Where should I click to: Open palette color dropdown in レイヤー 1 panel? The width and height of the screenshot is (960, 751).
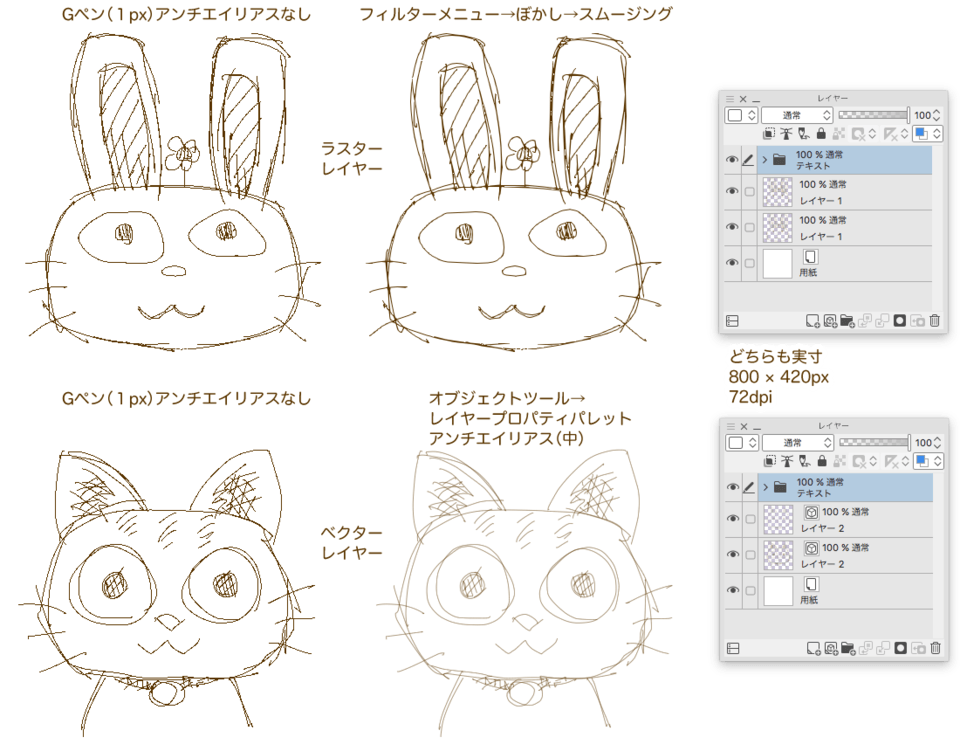(741, 115)
